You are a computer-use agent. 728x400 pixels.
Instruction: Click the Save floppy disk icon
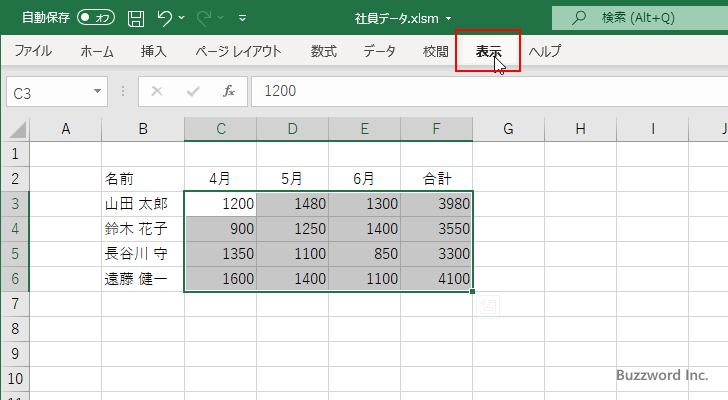point(136,18)
